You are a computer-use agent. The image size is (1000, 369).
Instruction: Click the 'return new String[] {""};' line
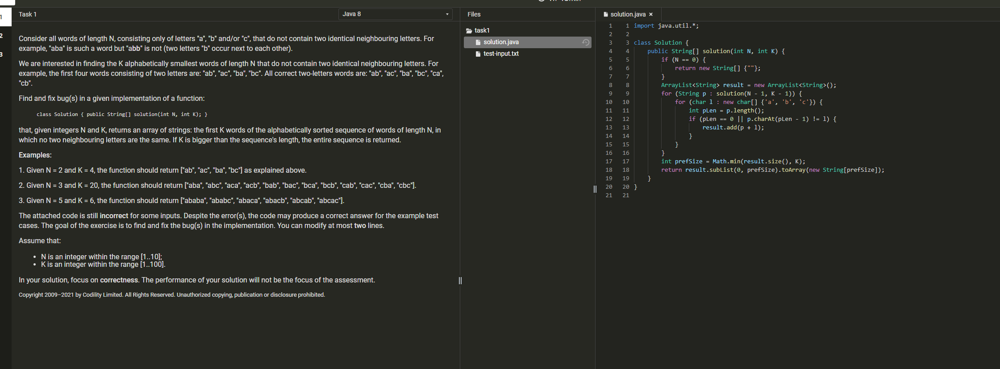coord(717,68)
